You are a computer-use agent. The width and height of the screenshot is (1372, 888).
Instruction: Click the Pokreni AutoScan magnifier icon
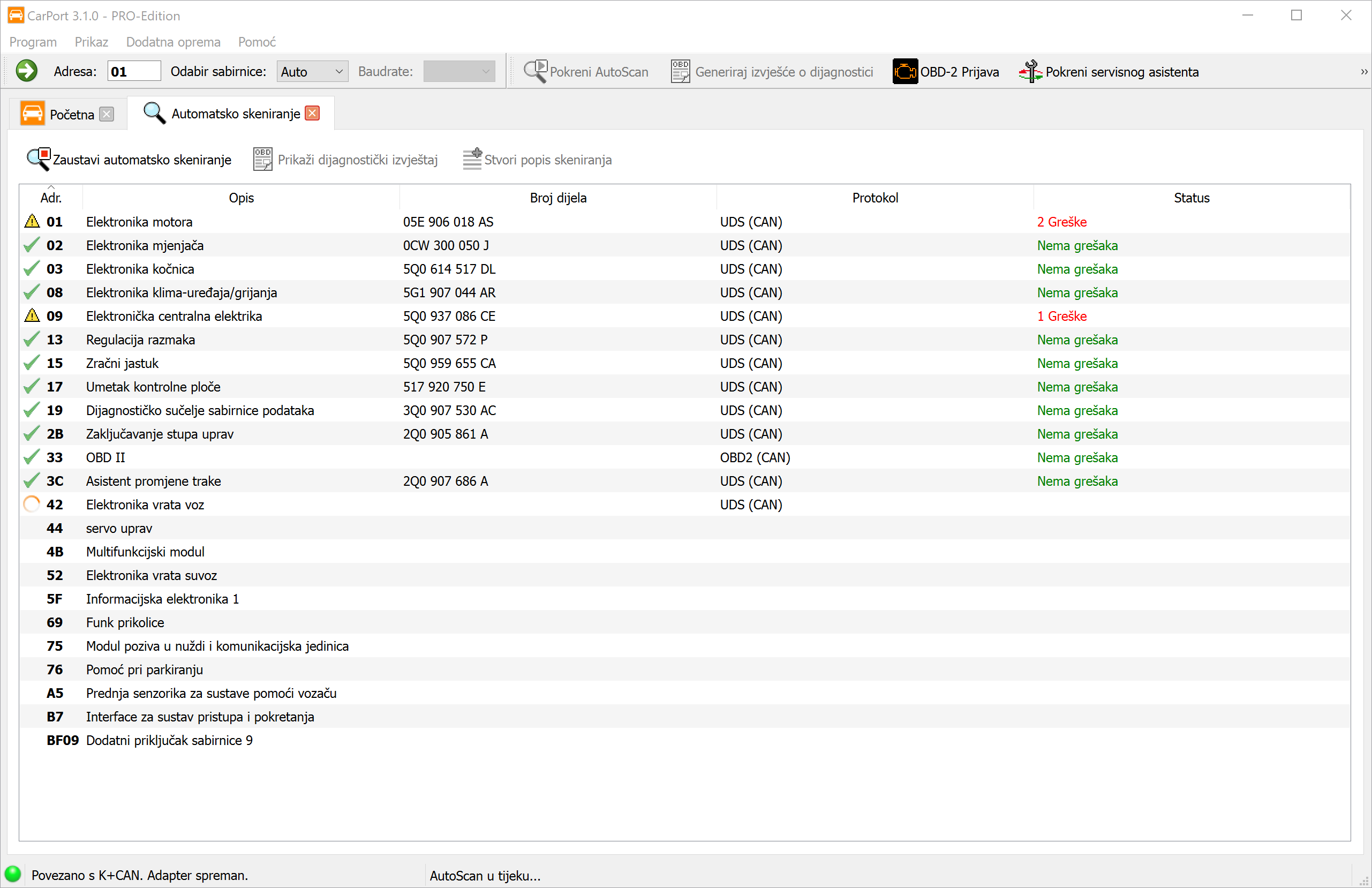coord(534,72)
